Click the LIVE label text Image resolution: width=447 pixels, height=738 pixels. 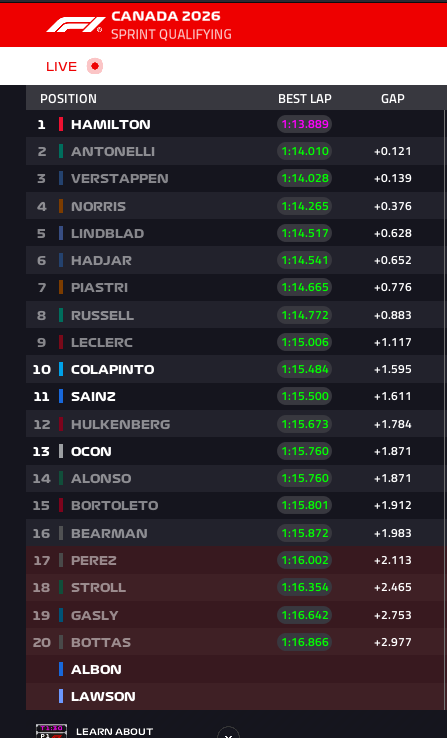[61, 66]
